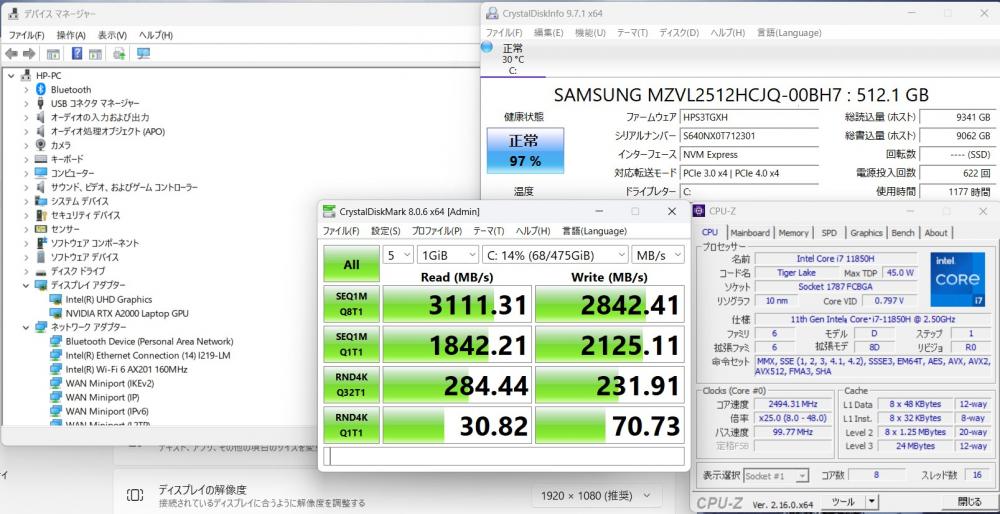Select the security devices category icon
This screenshot has height=514, width=1000.
41,215
